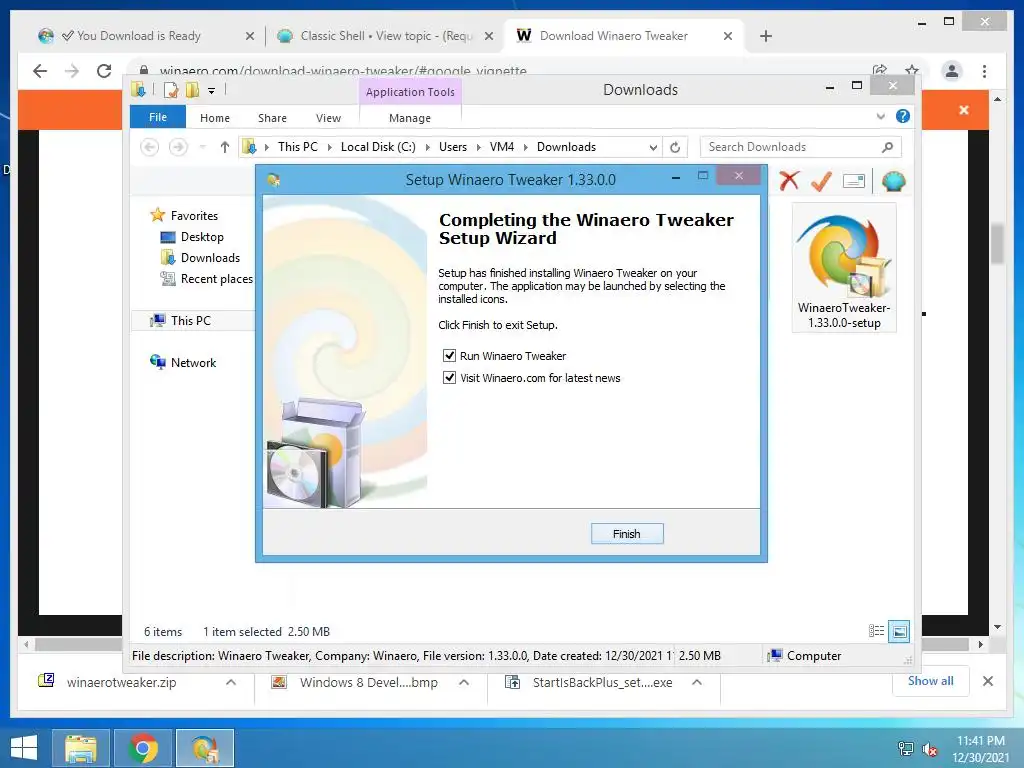Image resolution: width=1024 pixels, height=768 pixels.
Task: Select Downloads in the navigation pane
Action: pos(210,257)
